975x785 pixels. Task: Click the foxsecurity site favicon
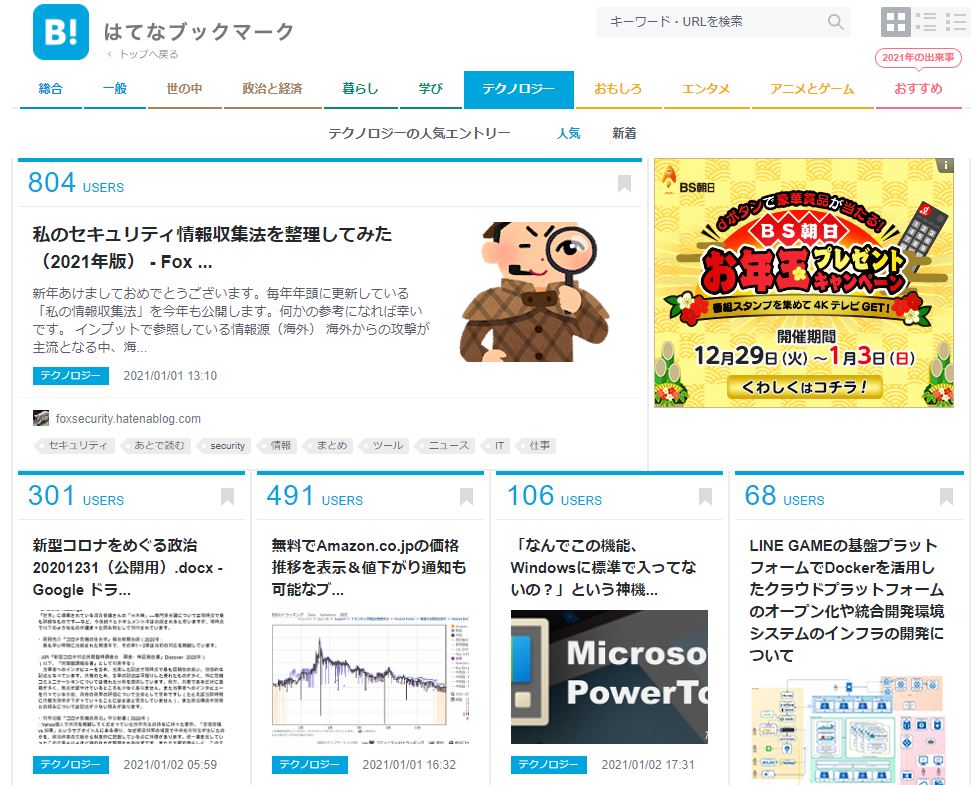[41, 418]
